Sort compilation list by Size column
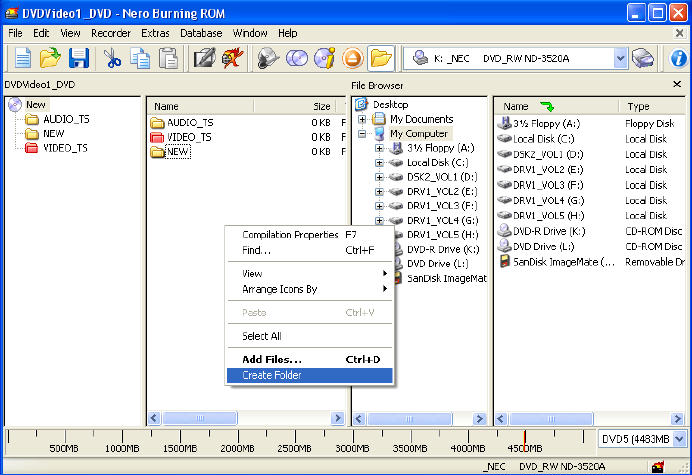Viewport: 692px width, 475px height. (x=293, y=106)
